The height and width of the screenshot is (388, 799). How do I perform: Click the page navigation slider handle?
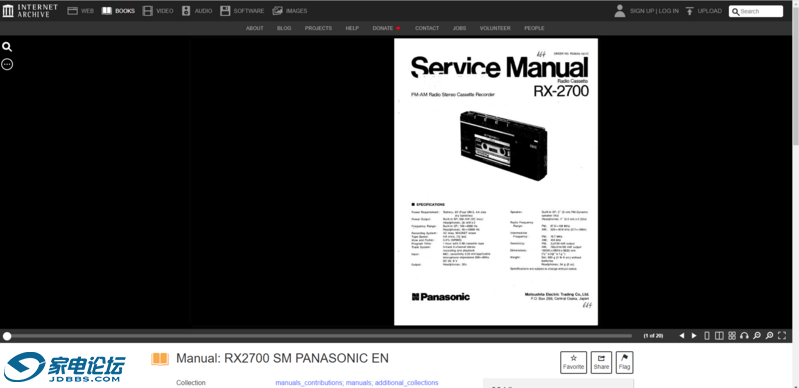(7, 336)
